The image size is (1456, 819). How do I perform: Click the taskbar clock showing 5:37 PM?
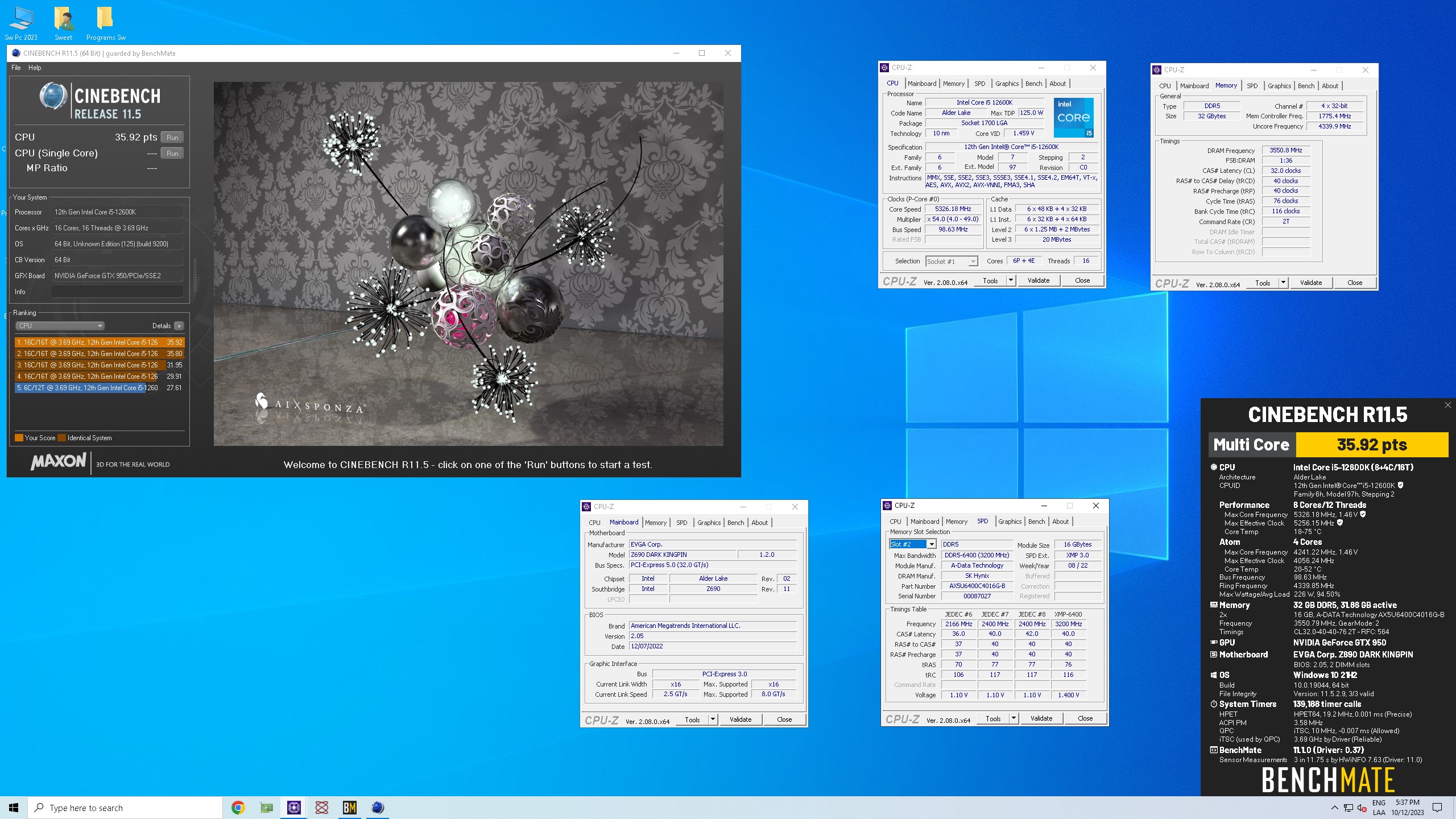click(1407, 808)
